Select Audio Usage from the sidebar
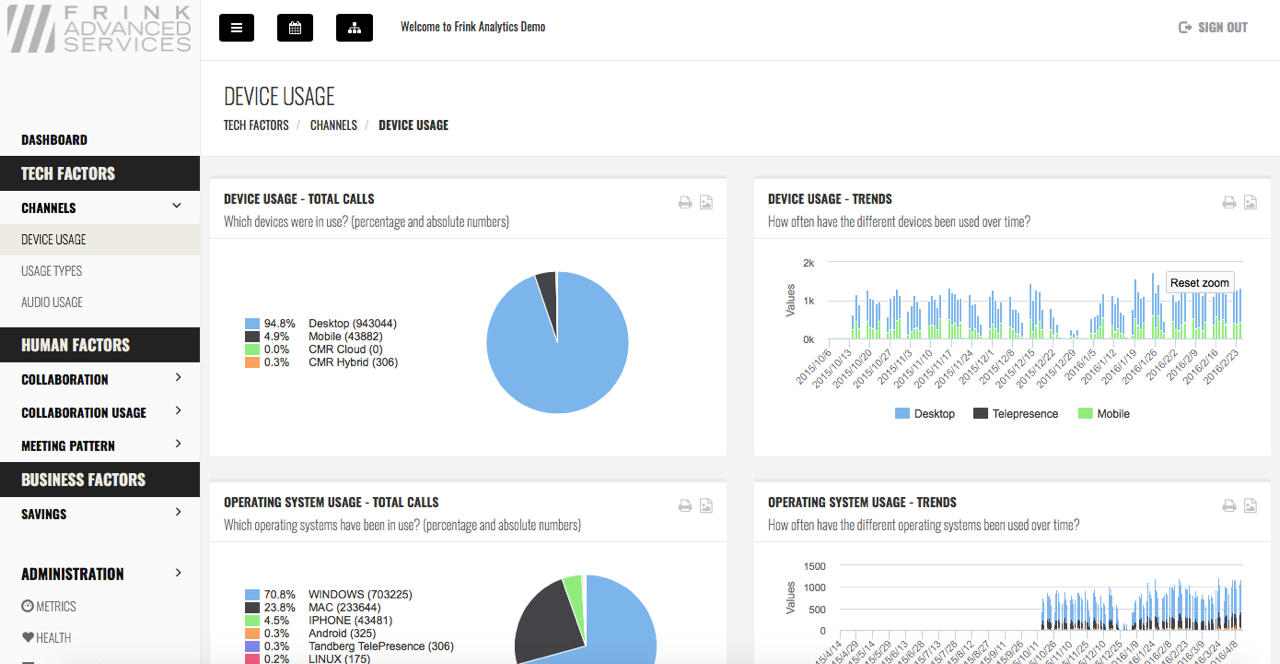Viewport: 1280px width, 664px height. coord(52,302)
